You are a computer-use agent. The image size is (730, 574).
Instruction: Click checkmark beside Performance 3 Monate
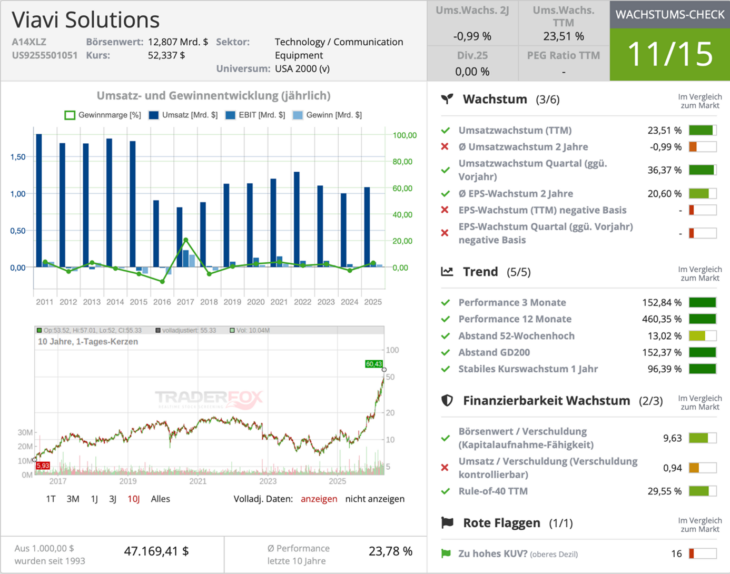[446, 303]
